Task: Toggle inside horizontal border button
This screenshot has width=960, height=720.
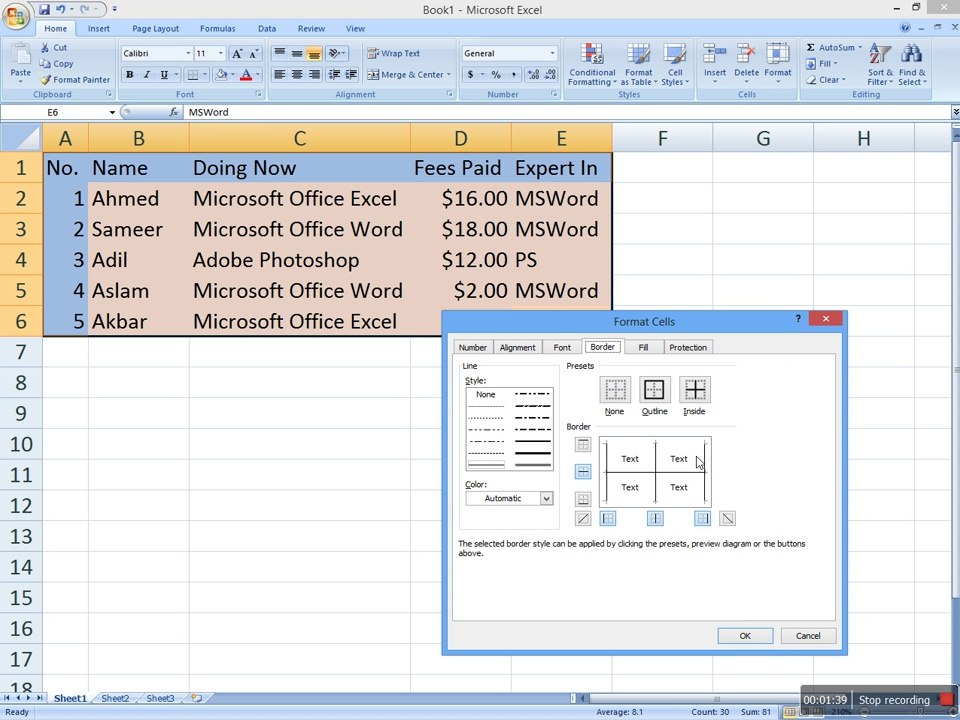Action: pyautogui.click(x=583, y=471)
